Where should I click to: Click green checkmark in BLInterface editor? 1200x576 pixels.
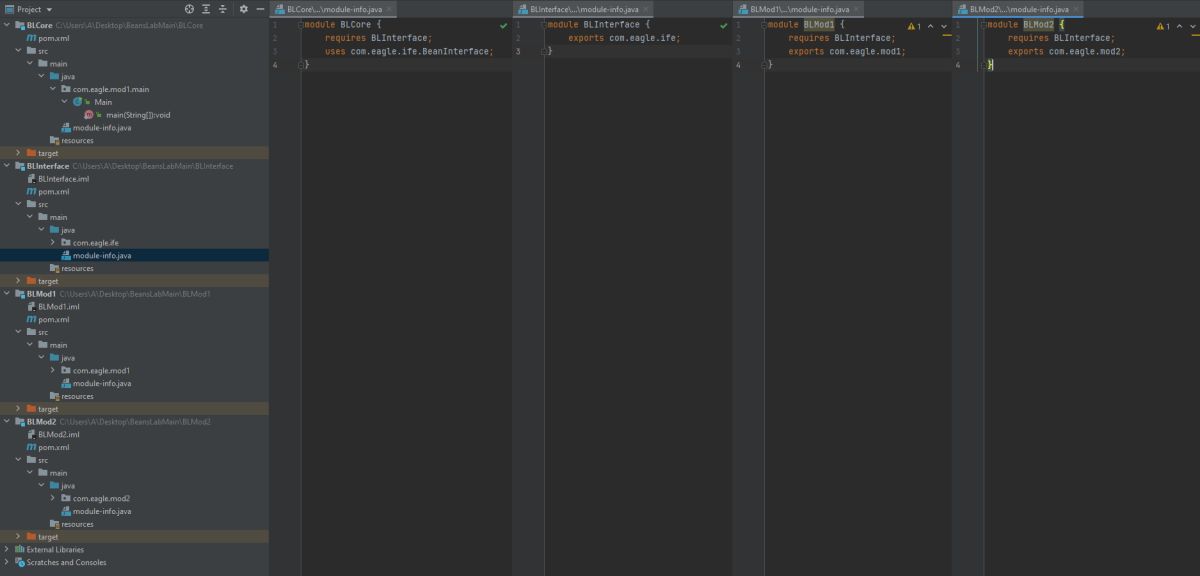[723, 25]
